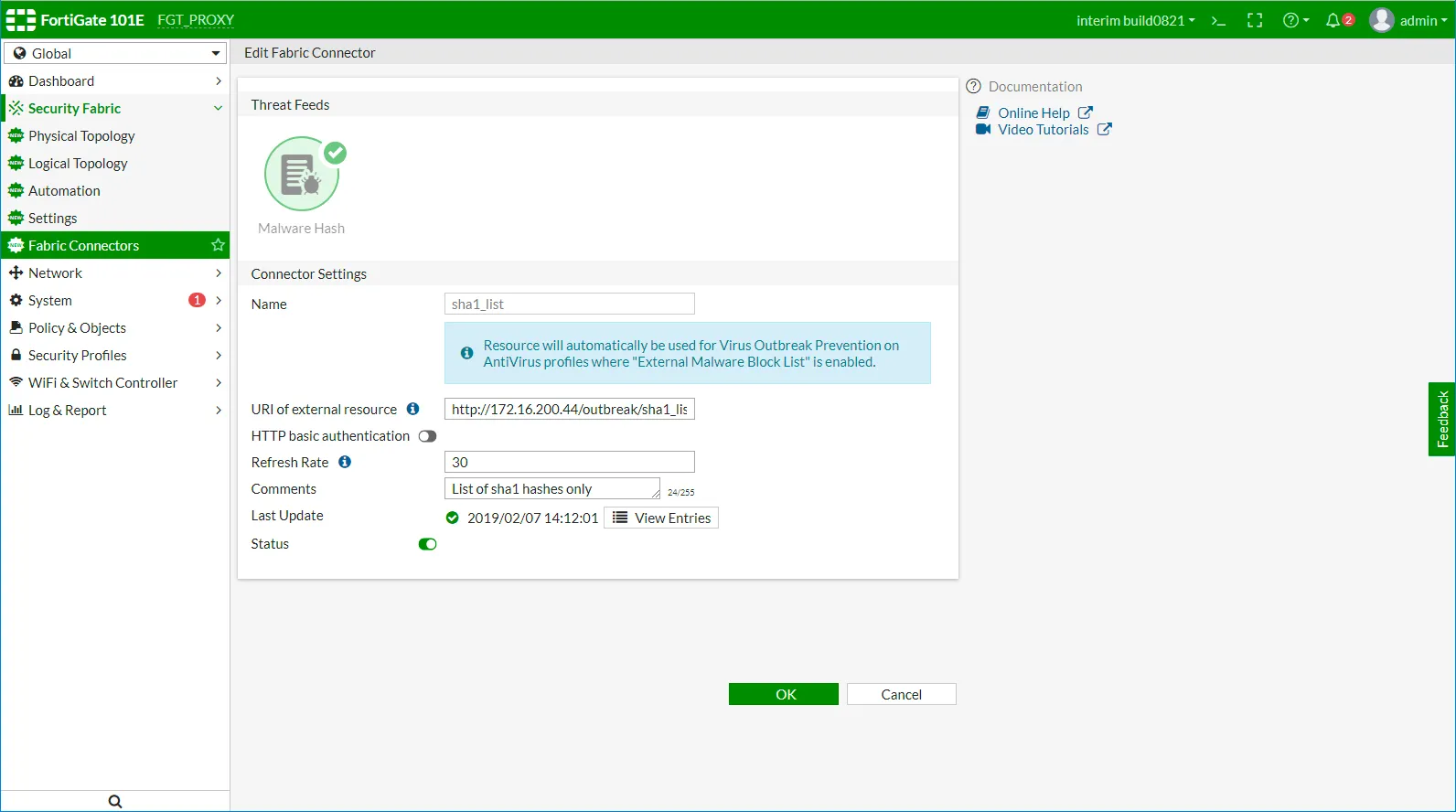Viewport: 1456px width, 812px height.
Task: Click the Log & Report chart icon
Action: pyautogui.click(x=16, y=410)
